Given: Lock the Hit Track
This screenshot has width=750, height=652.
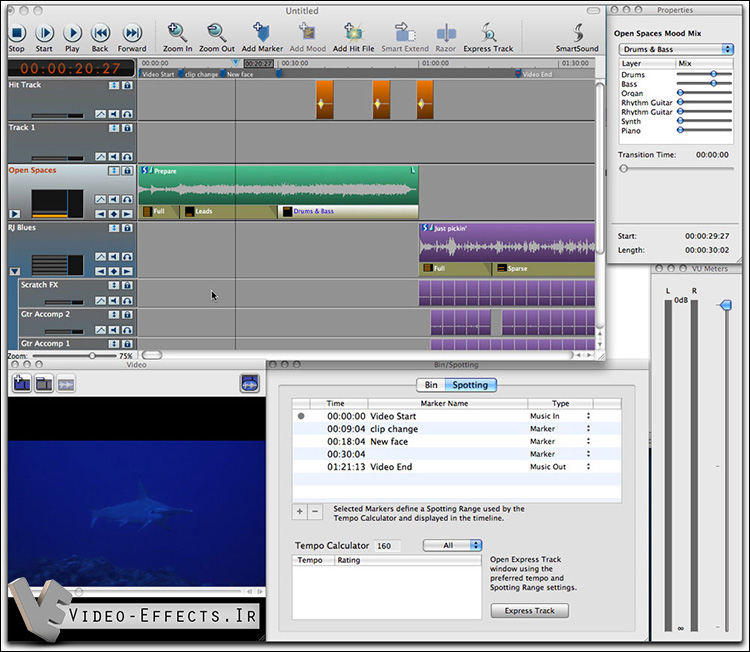Looking at the screenshot, I should (x=127, y=85).
